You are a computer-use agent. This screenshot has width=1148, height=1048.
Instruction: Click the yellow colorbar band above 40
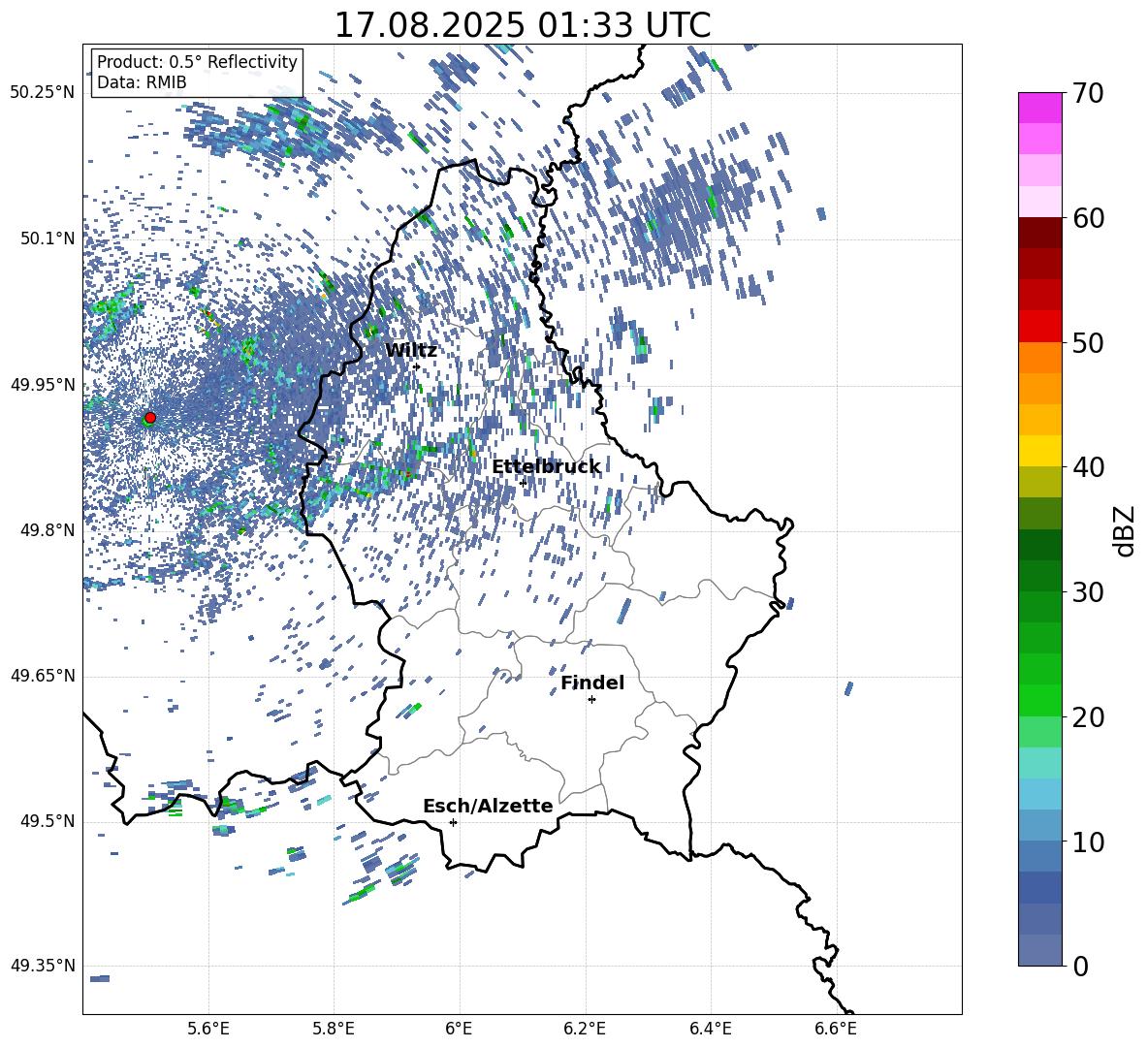(x=1039, y=451)
